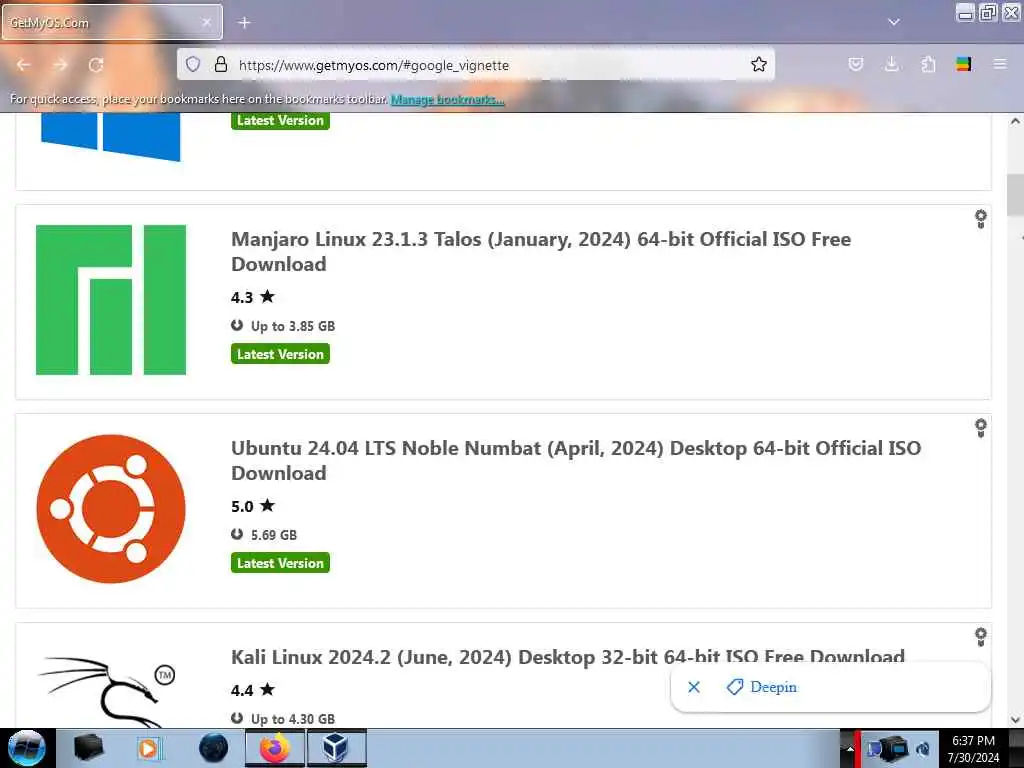Viewport: 1024px width, 768px height.
Task: Click the page scrollbar down arrow
Action: (1015, 720)
